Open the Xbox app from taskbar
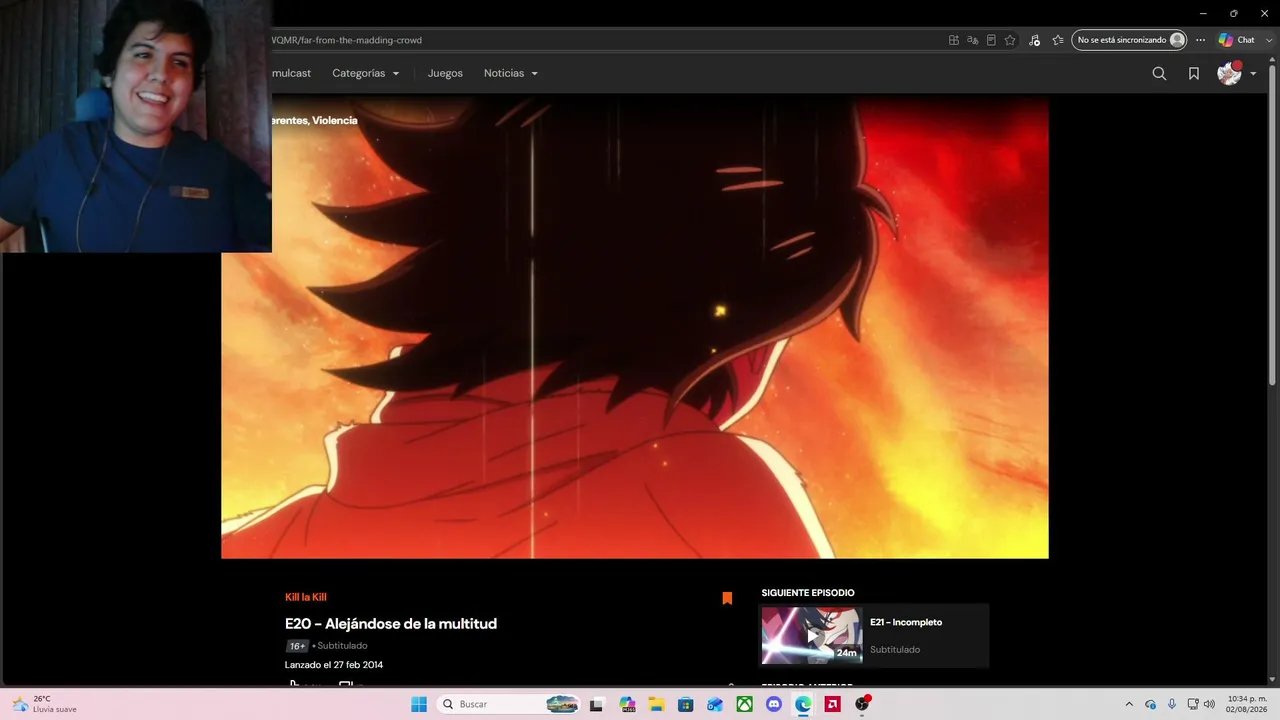Screen dimensions: 1280x720 (745, 704)
